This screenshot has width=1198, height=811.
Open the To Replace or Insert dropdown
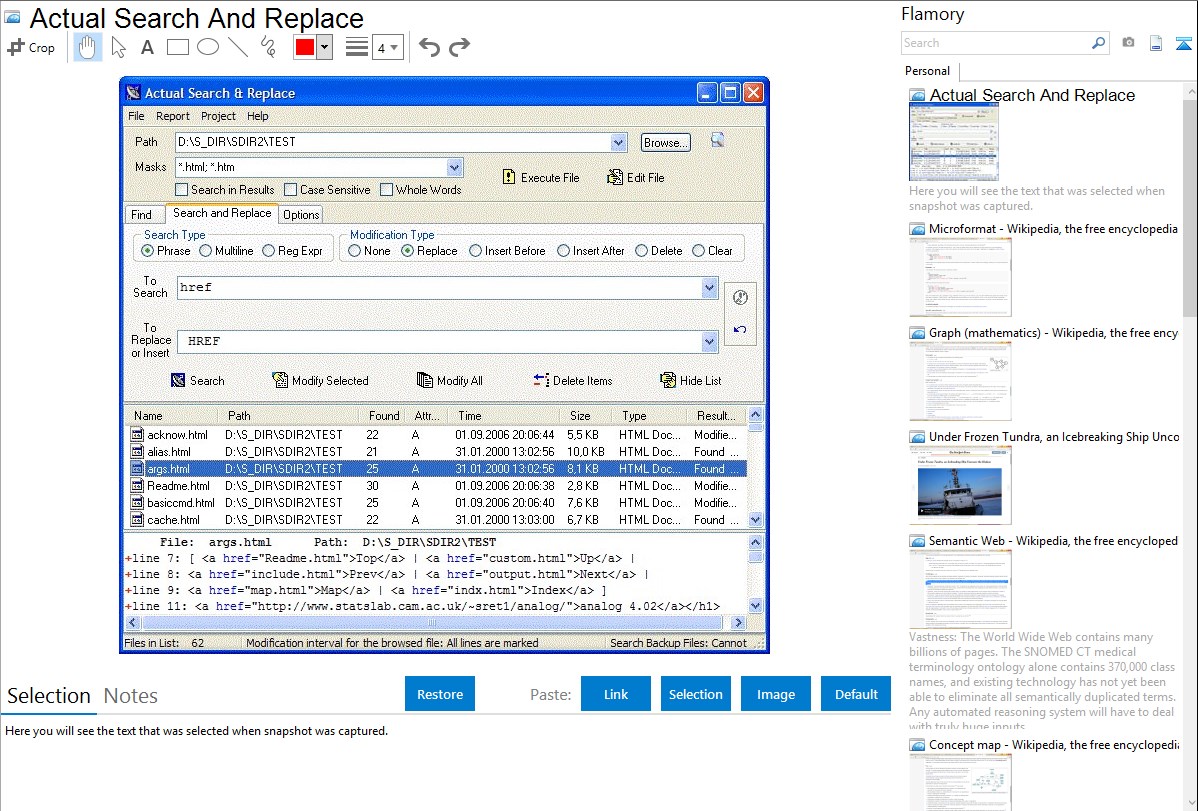pos(709,342)
